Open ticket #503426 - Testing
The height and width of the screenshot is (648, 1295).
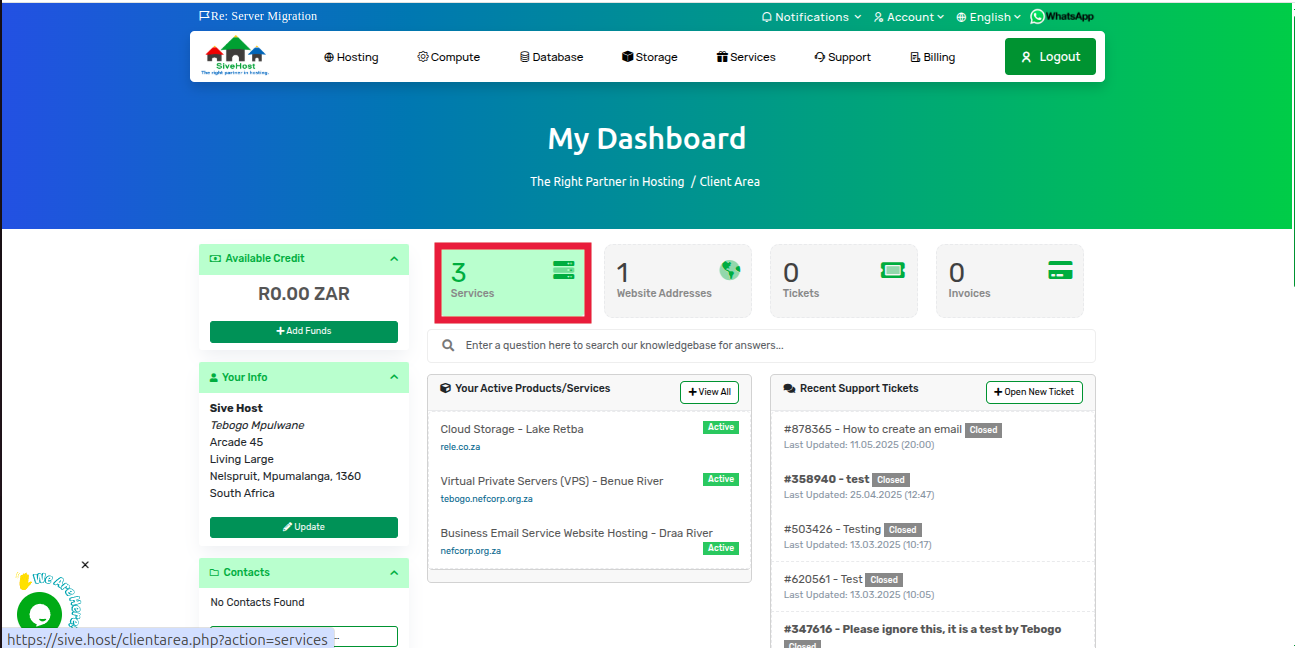832,529
